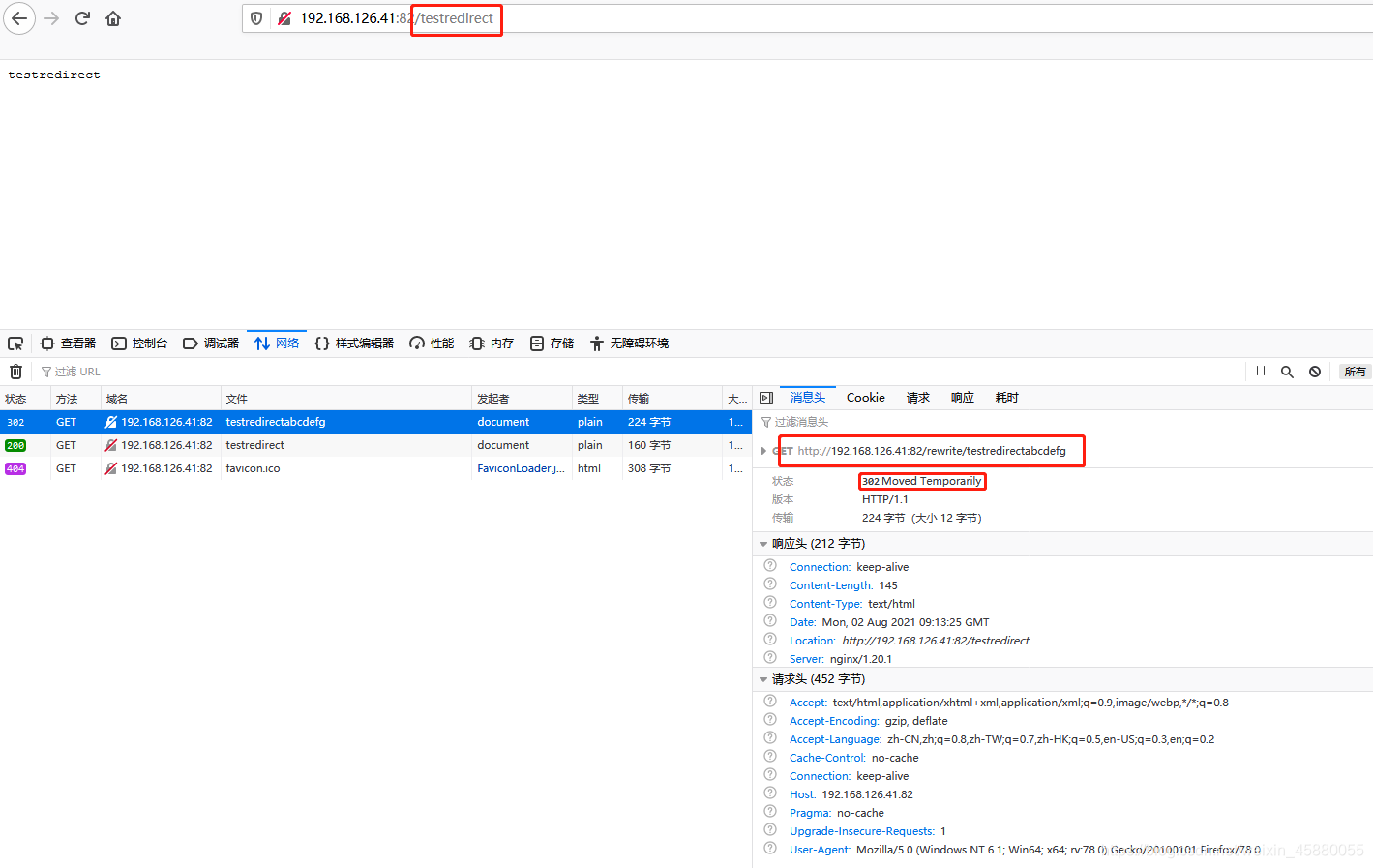This screenshot has width=1373, height=868.
Task: Open help for Host header
Action: [770, 793]
